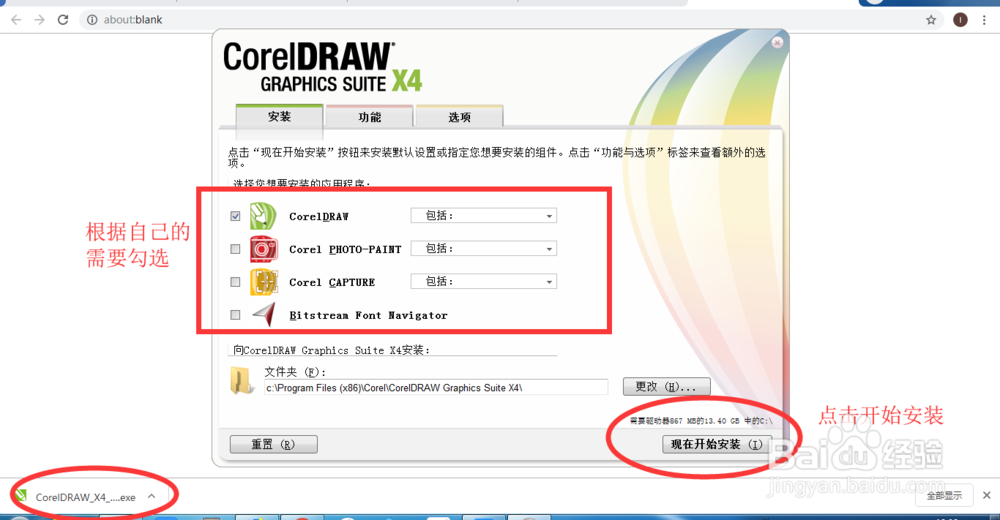The height and width of the screenshot is (520, 1000).
Task: Reload the page with the refresh icon
Action: coord(62,20)
